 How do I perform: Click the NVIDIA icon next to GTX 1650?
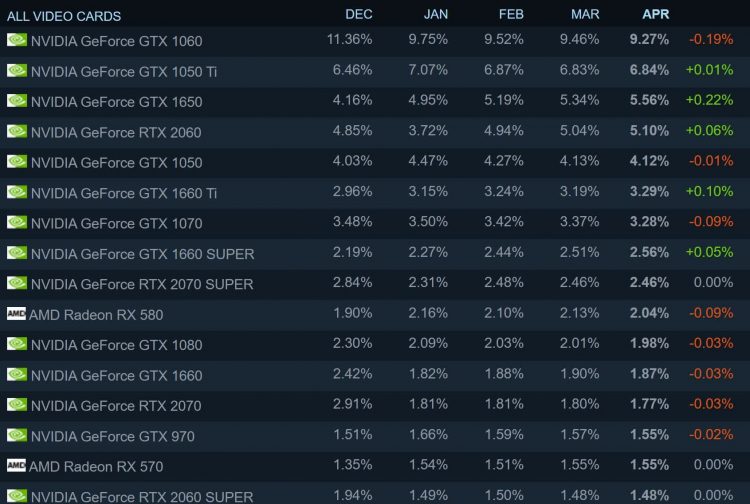17,101
